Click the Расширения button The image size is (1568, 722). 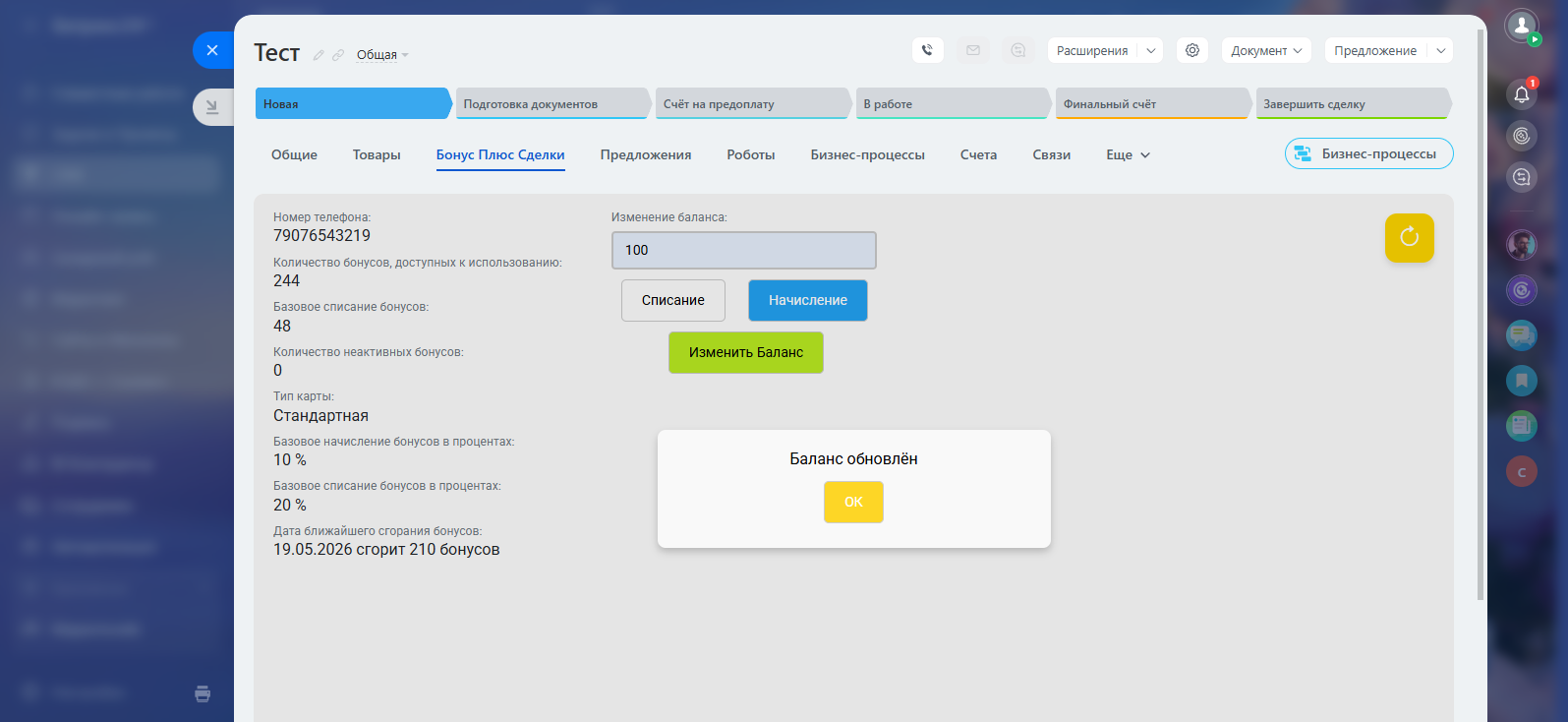tap(1092, 50)
